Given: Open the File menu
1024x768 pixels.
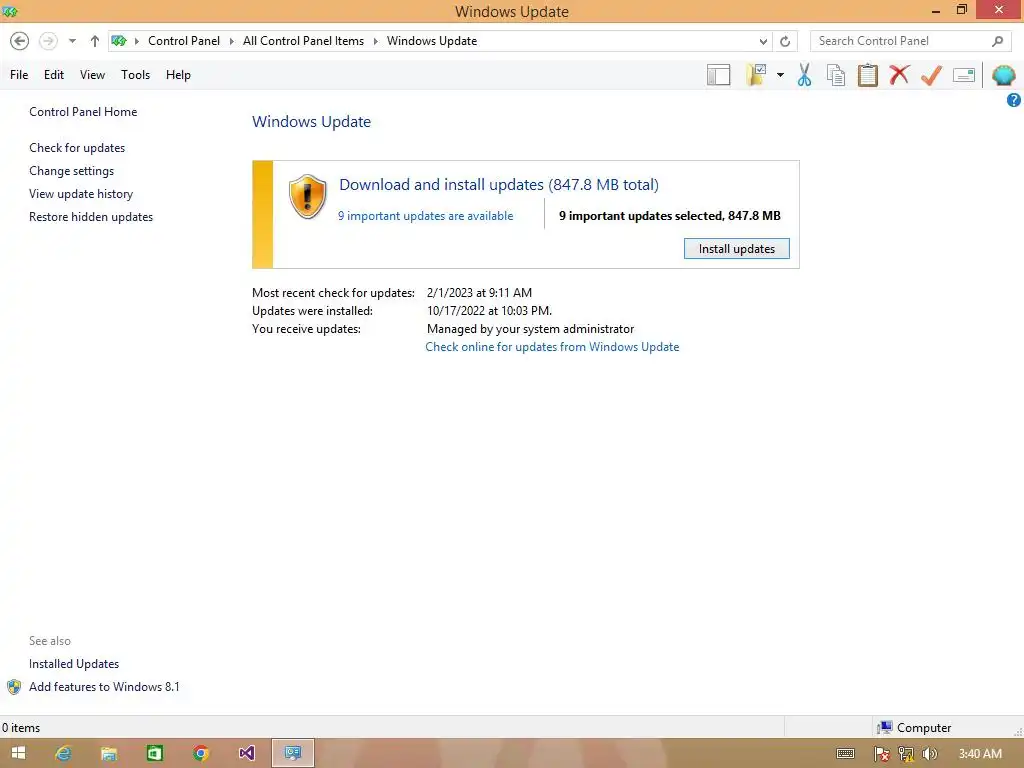Looking at the screenshot, I should pos(19,75).
